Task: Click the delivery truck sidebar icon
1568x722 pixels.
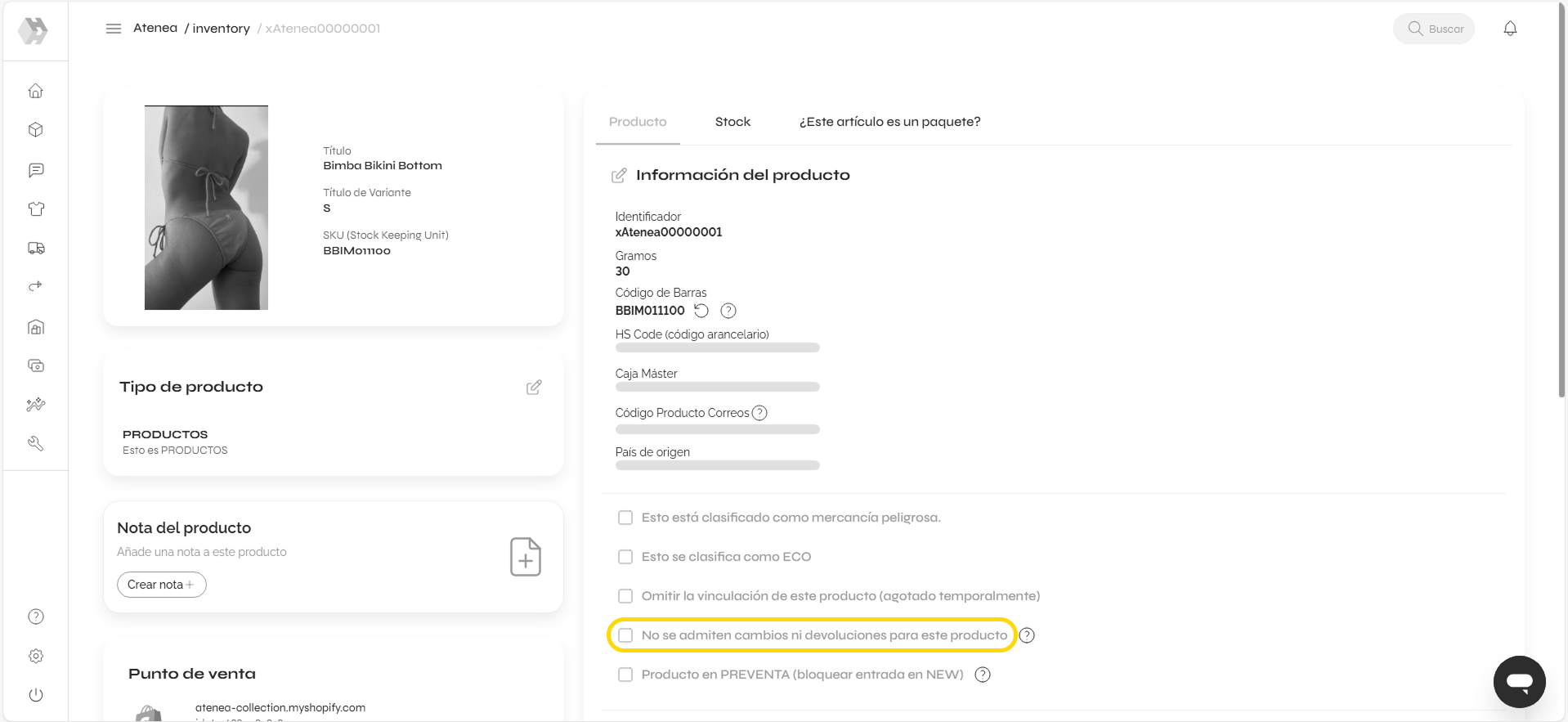Action: tap(36, 248)
